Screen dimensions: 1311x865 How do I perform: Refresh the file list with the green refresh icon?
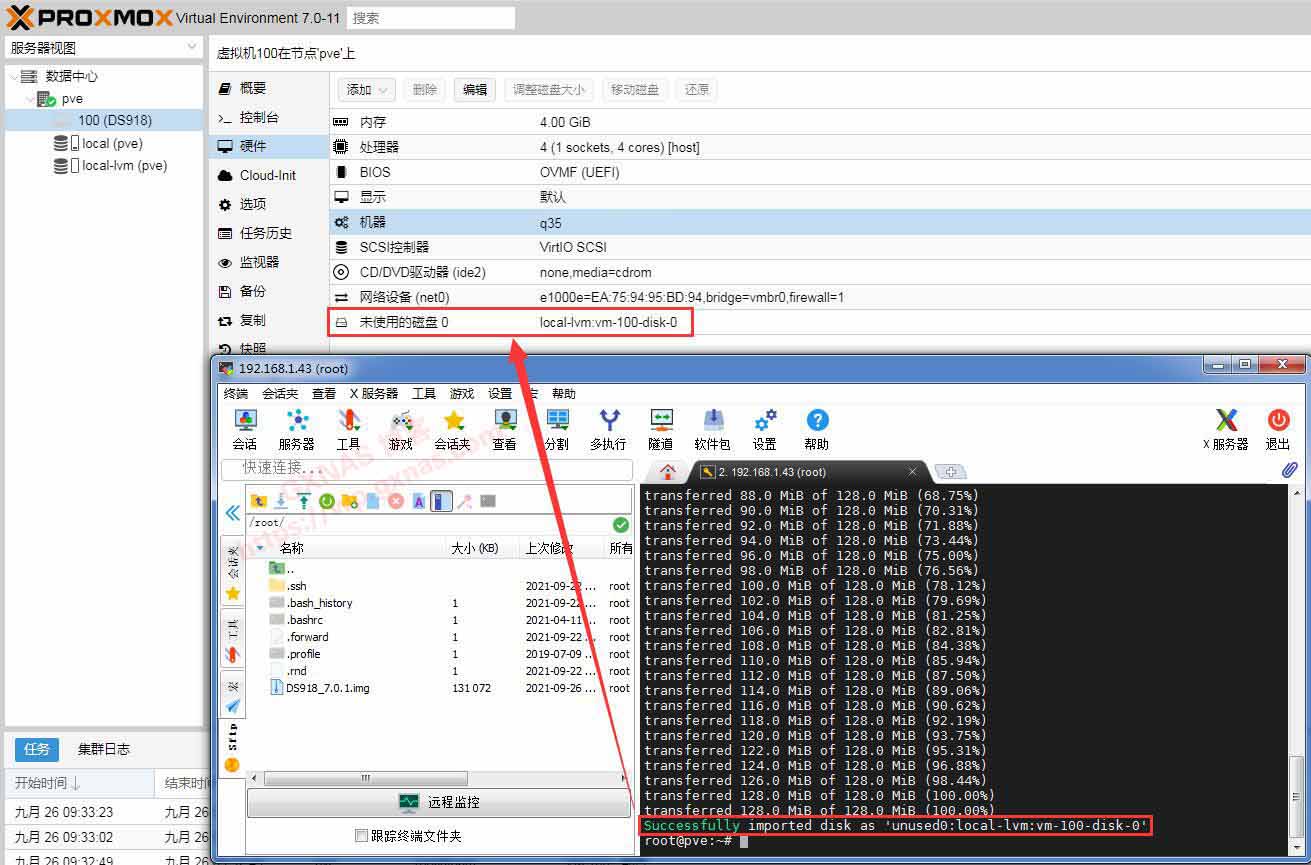coord(327,500)
